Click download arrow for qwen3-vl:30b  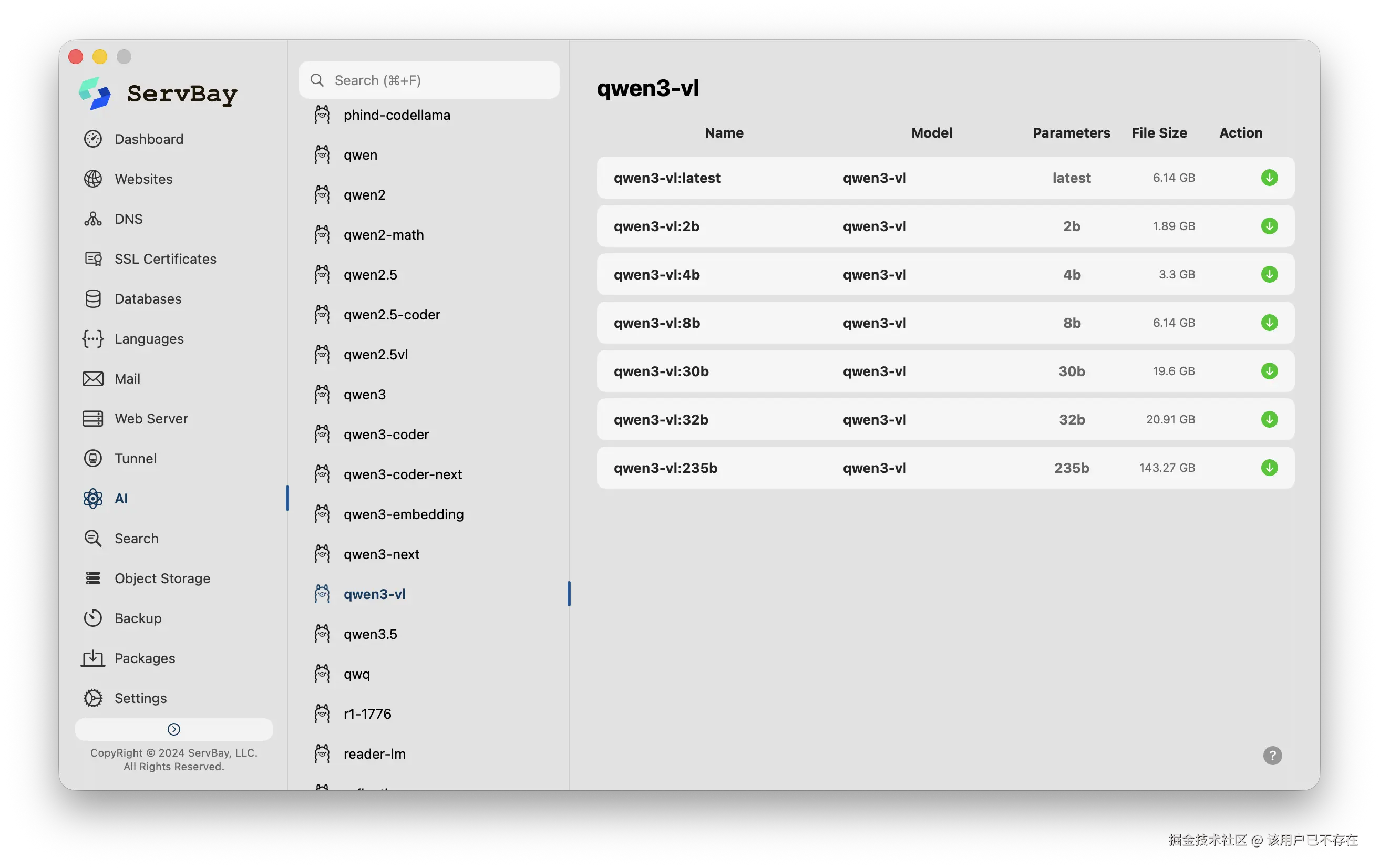point(1269,371)
